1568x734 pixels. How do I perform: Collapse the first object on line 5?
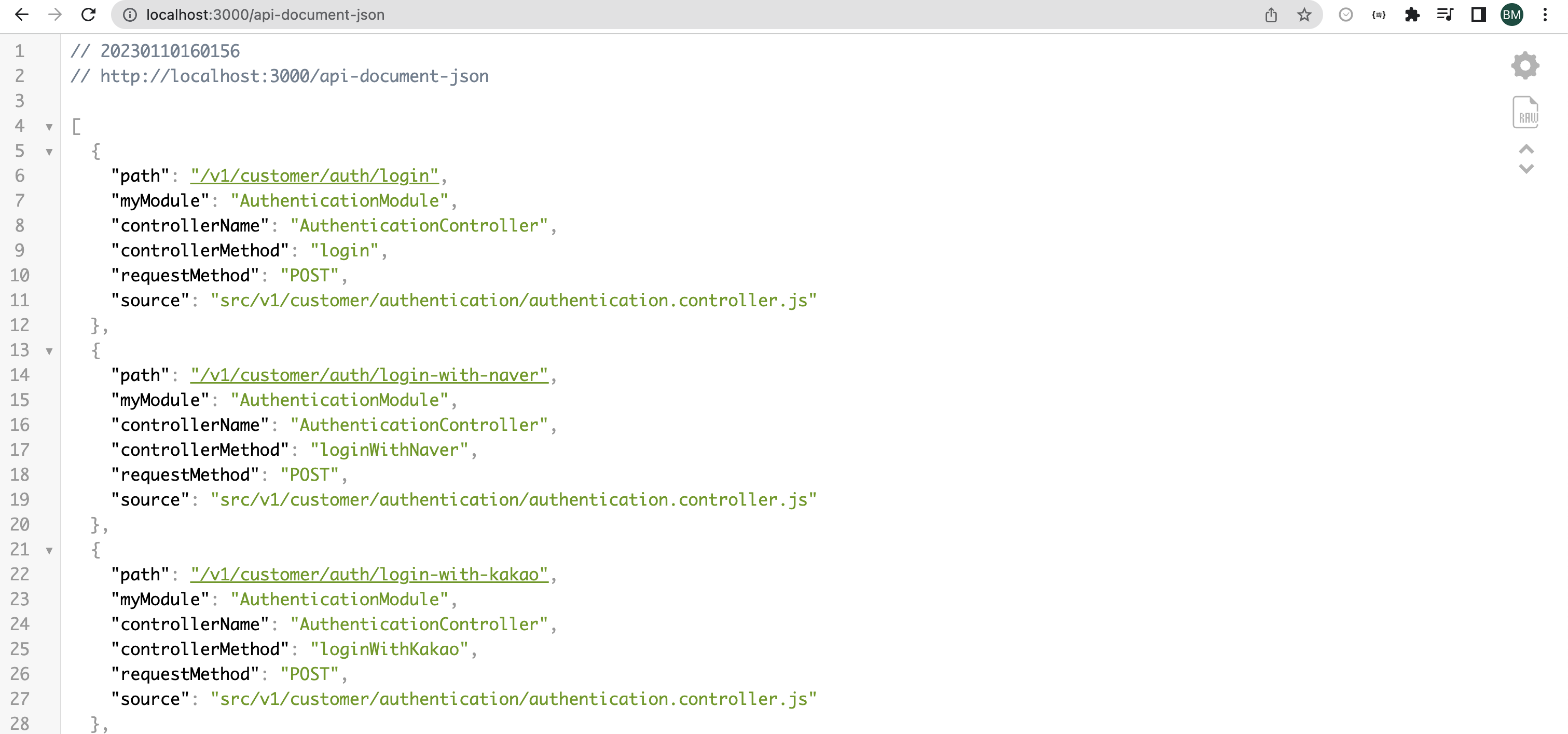pos(49,152)
